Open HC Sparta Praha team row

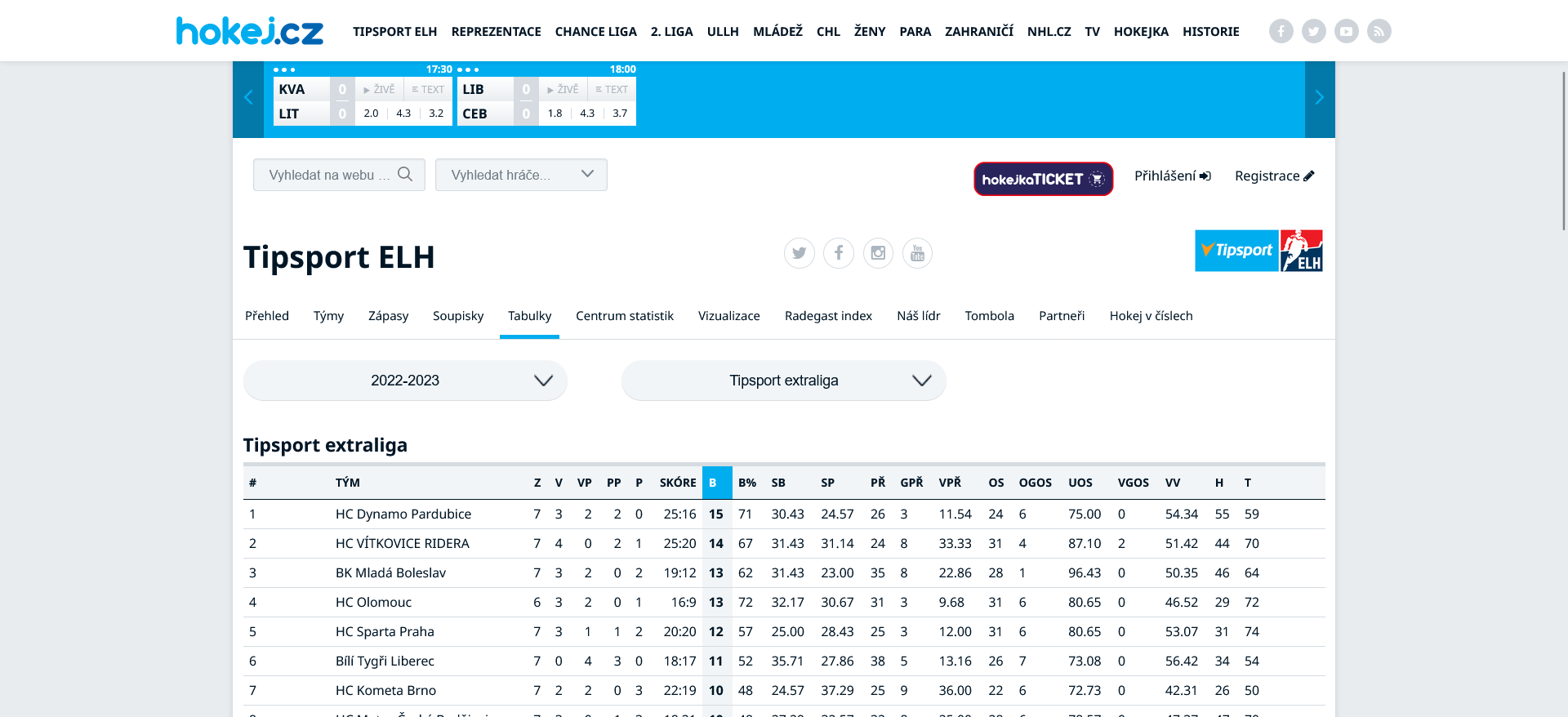coord(784,632)
